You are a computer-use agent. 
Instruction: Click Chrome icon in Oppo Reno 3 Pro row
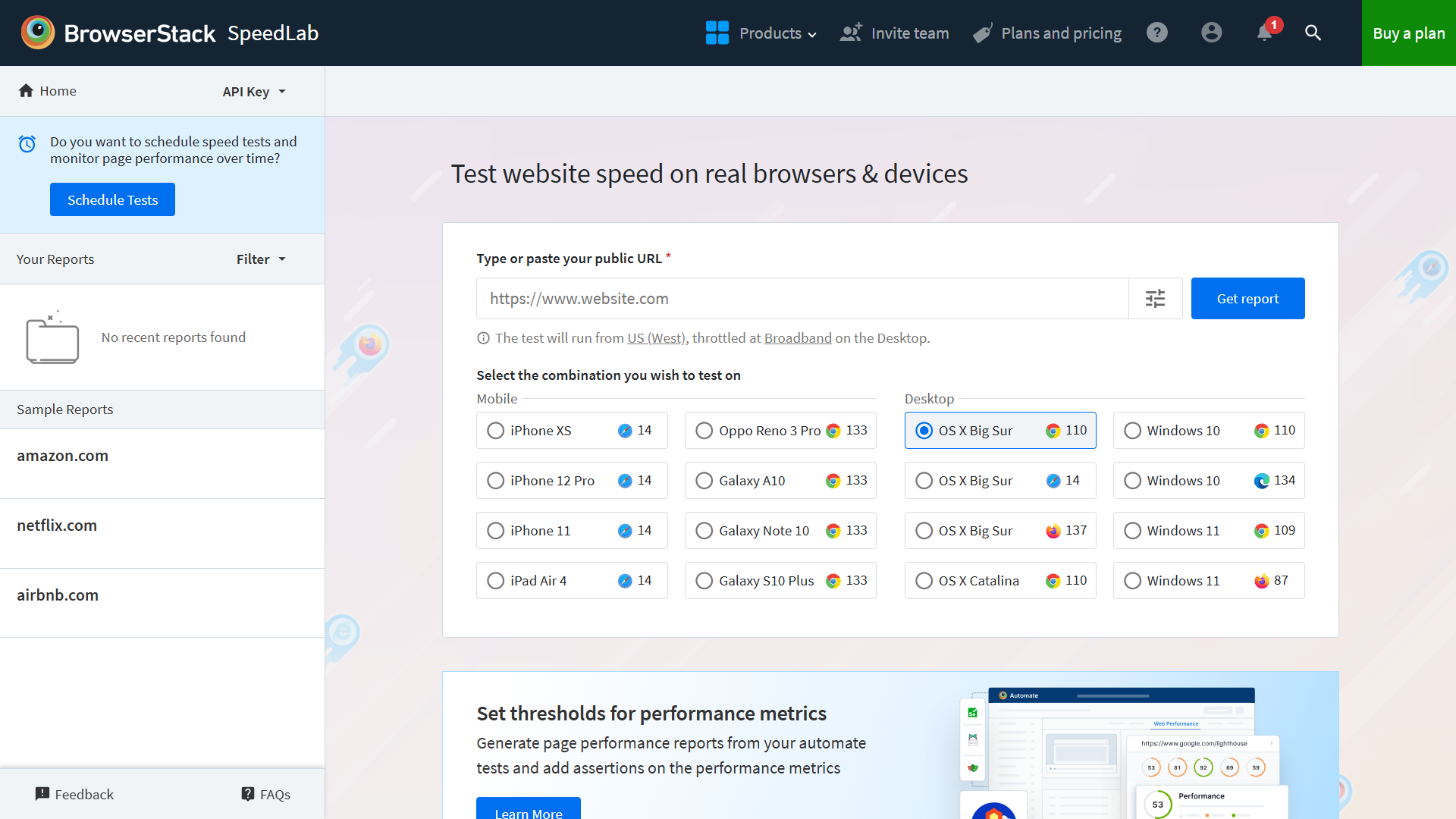pos(833,431)
